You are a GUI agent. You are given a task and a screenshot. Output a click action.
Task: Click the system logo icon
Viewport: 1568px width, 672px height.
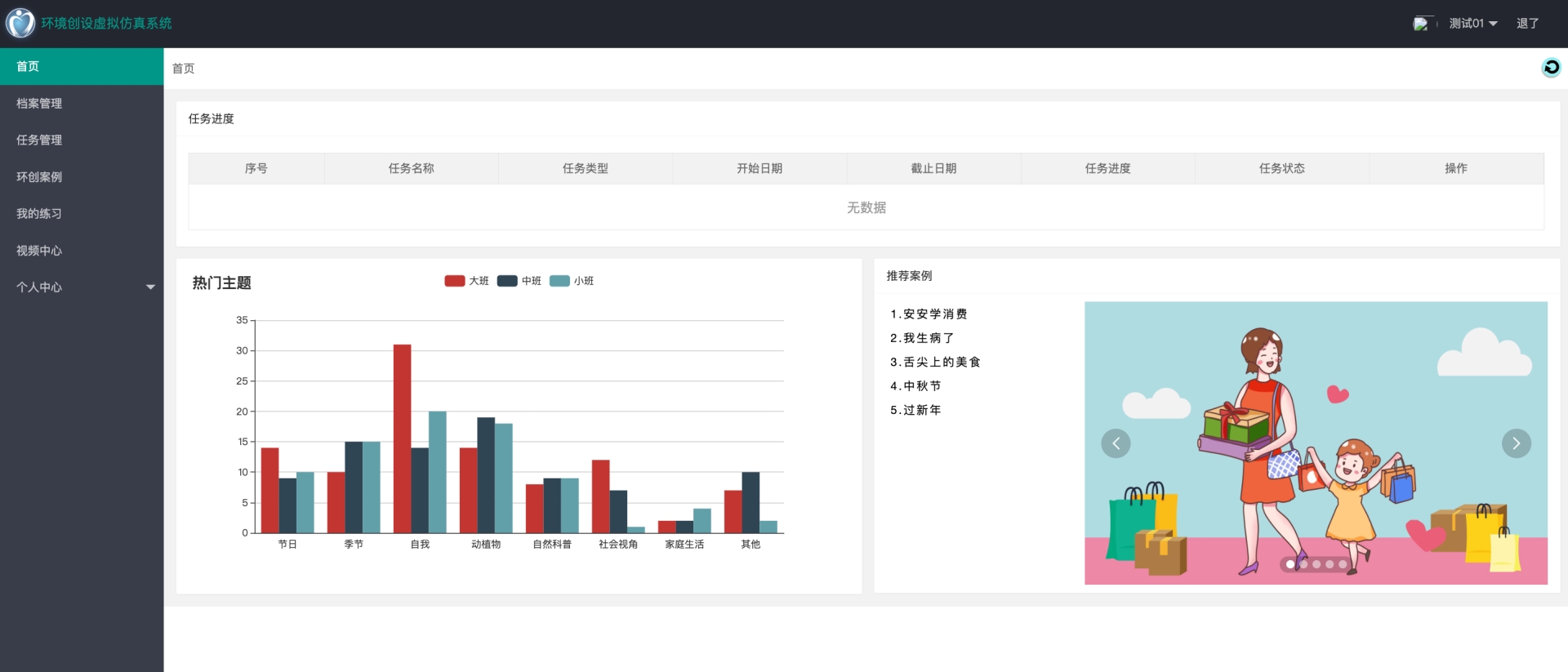coord(20,23)
